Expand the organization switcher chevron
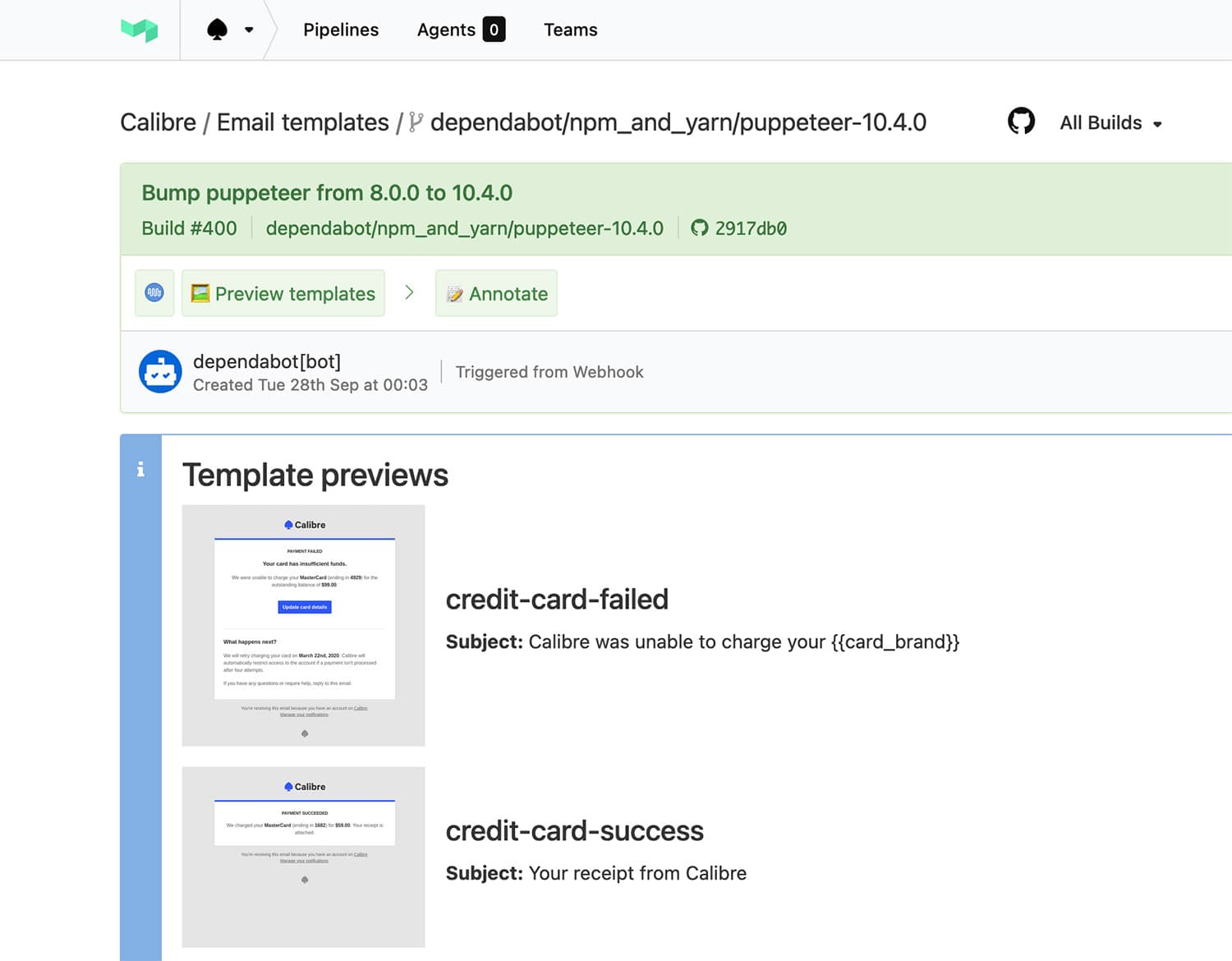 pos(248,29)
